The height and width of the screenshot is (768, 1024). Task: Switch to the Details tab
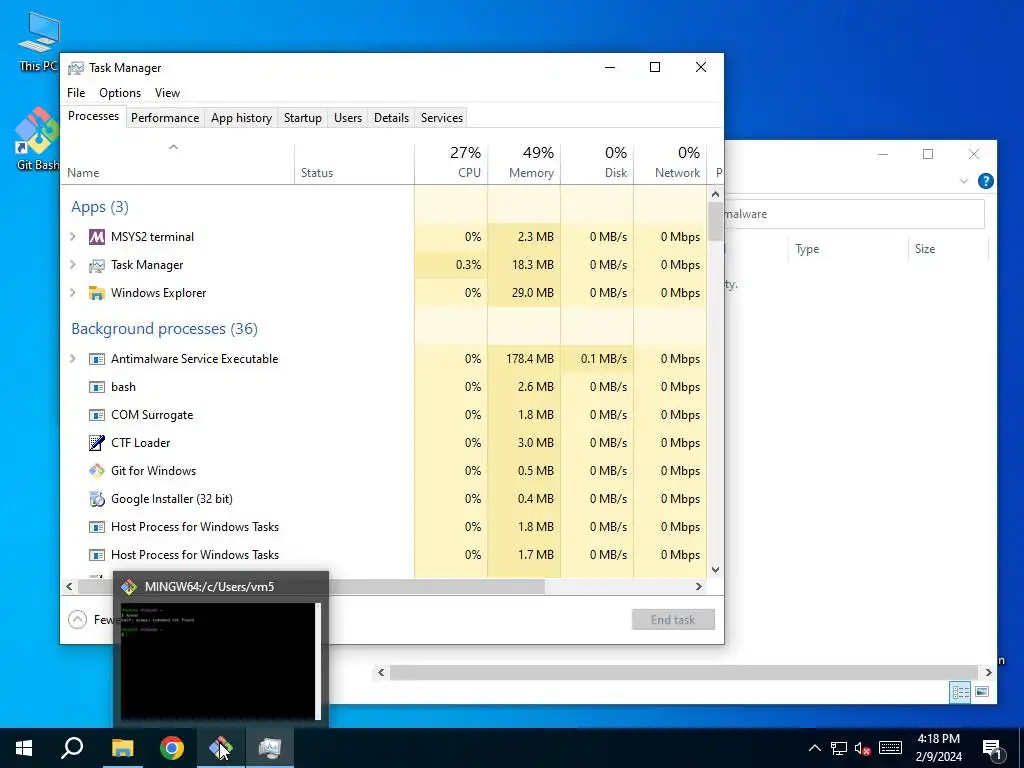click(391, 118)
